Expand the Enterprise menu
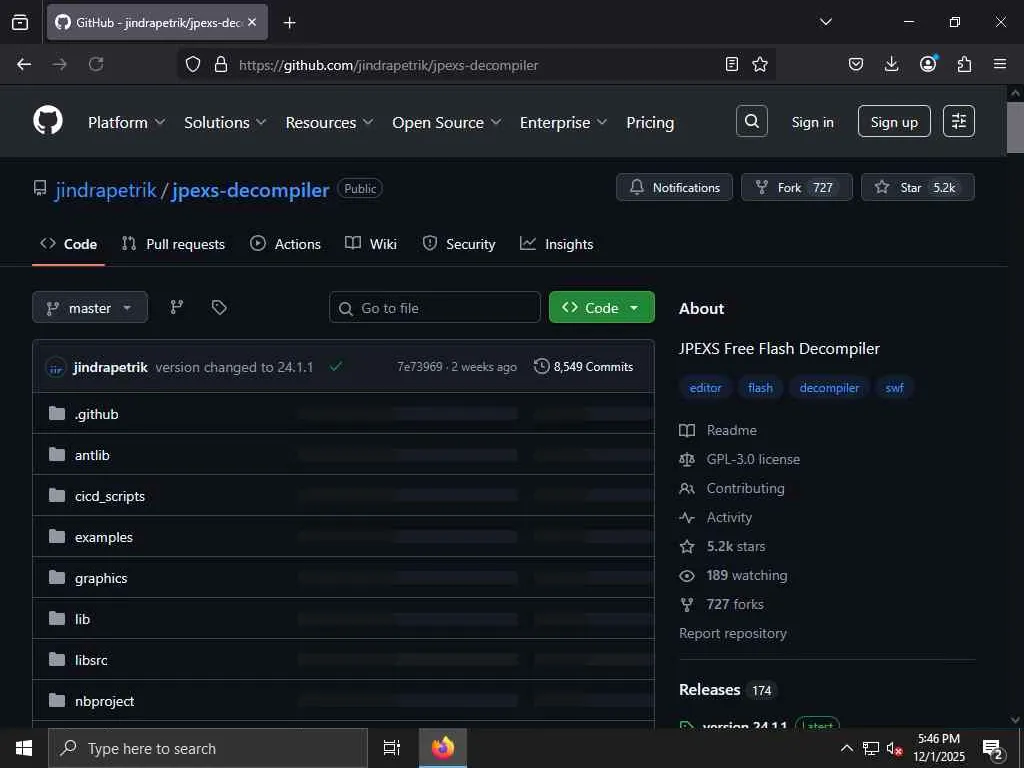This screenshot has height=768, width=1024. coord(564,122)
